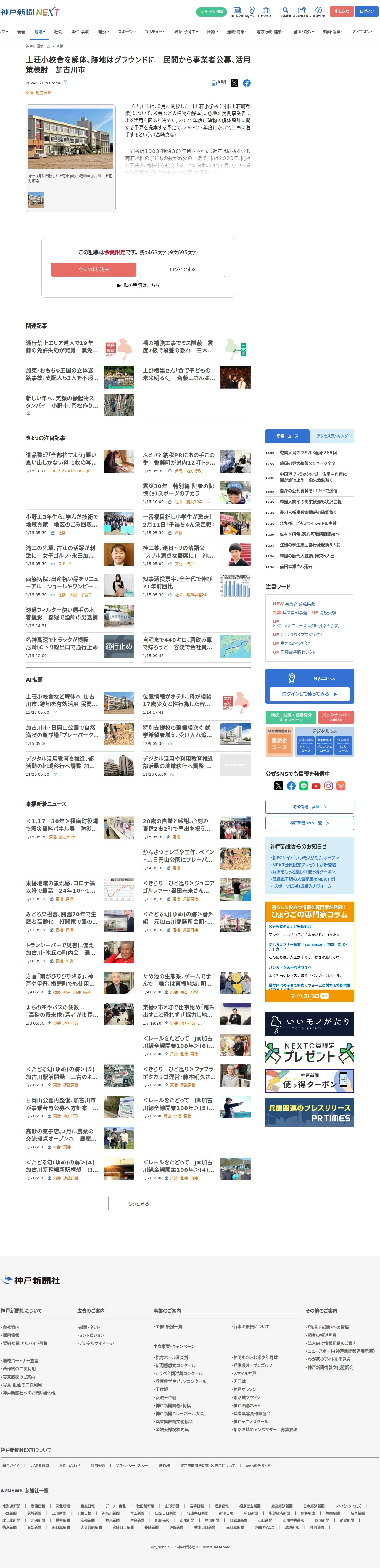Expand the 経済 dropdown menu
380x1568 pixels.
point(104,32)
